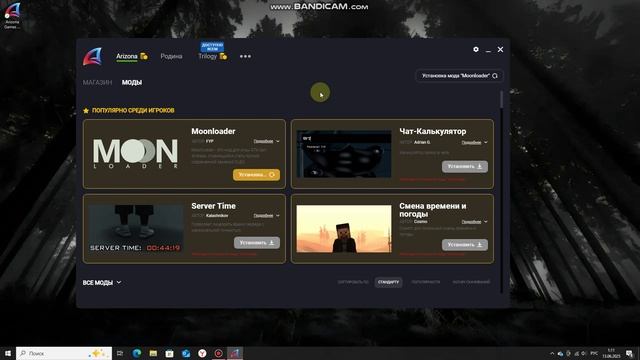Switch to the Родина project tab

click(171, 56)
